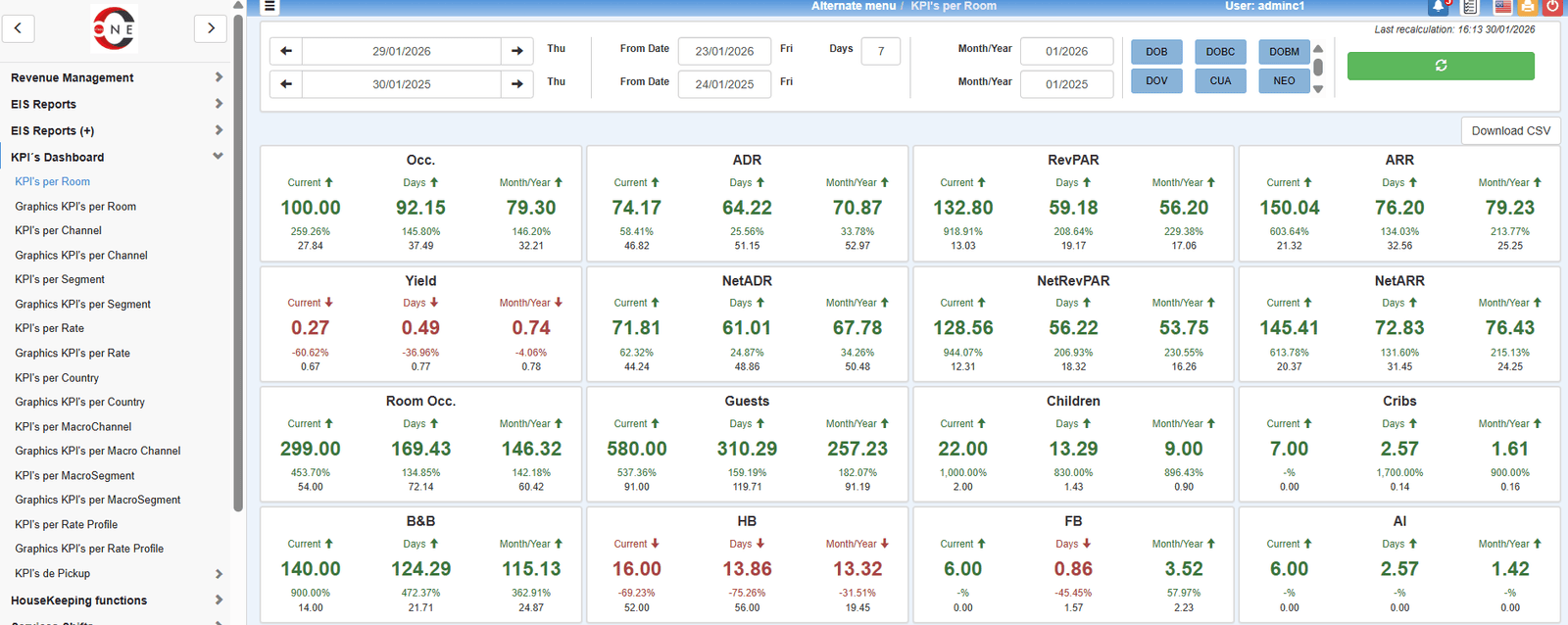Open Graphics KPI's per Country
Image resolution: width=1568 pixels, height=625 pixels.
pyautogui.click(x=79, y=403)
